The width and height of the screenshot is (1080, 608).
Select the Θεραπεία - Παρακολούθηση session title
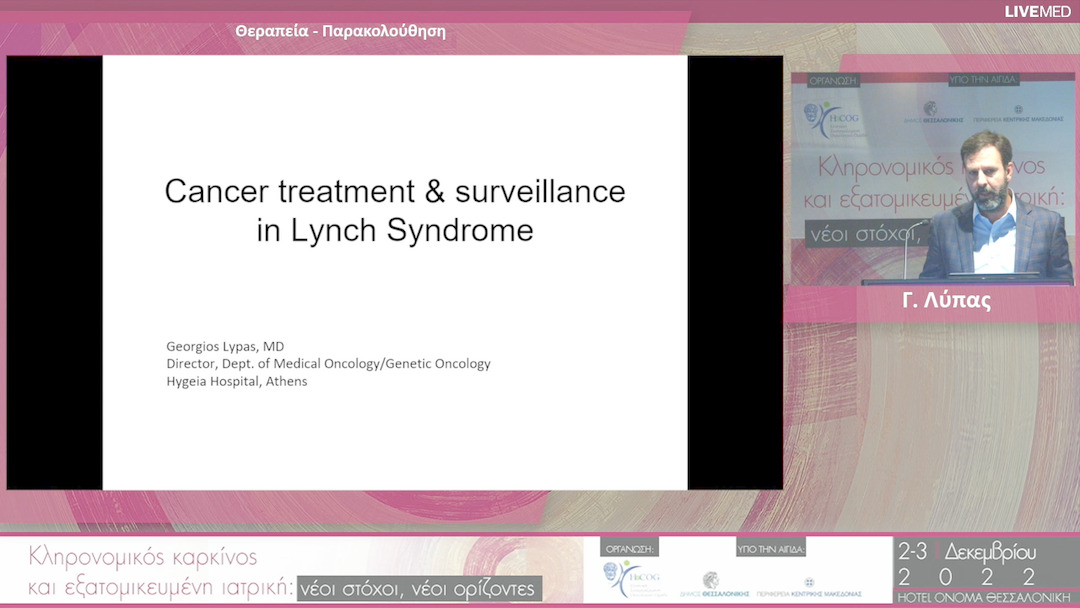pyautogui.click(x=340, y=31)
